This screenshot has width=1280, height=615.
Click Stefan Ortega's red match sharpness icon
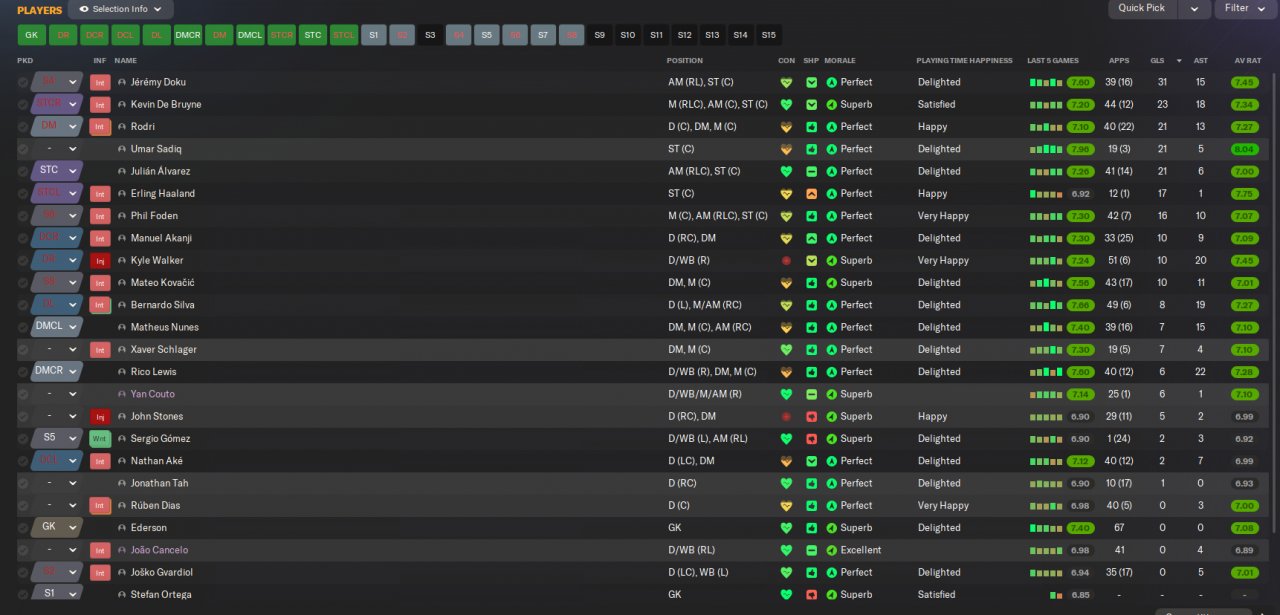pos(811,594)
